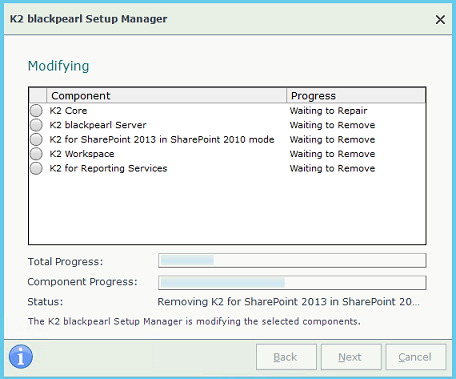
Task: Close the Setup Manager window
Action: click(x=440, y=20)
